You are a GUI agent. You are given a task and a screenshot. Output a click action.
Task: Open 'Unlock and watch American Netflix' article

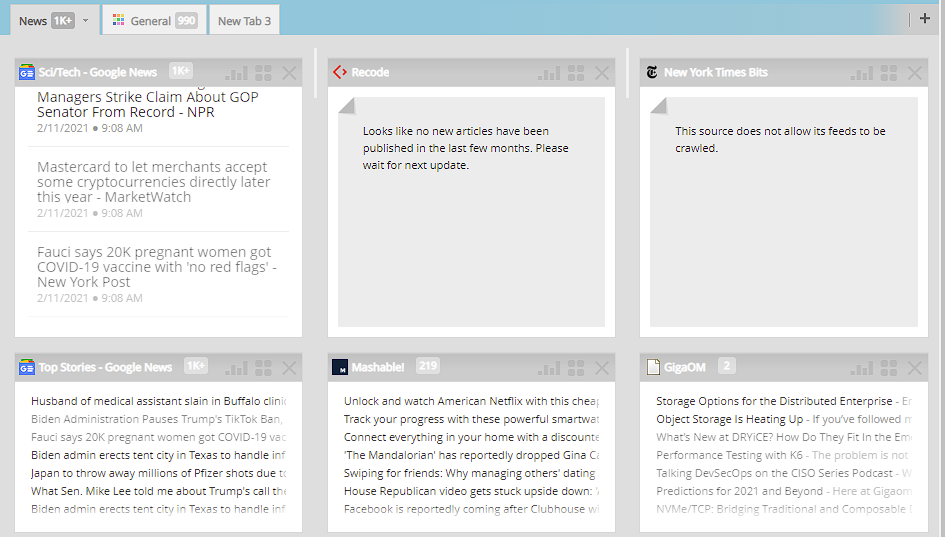pyautogui.click(x=471, y=401)
